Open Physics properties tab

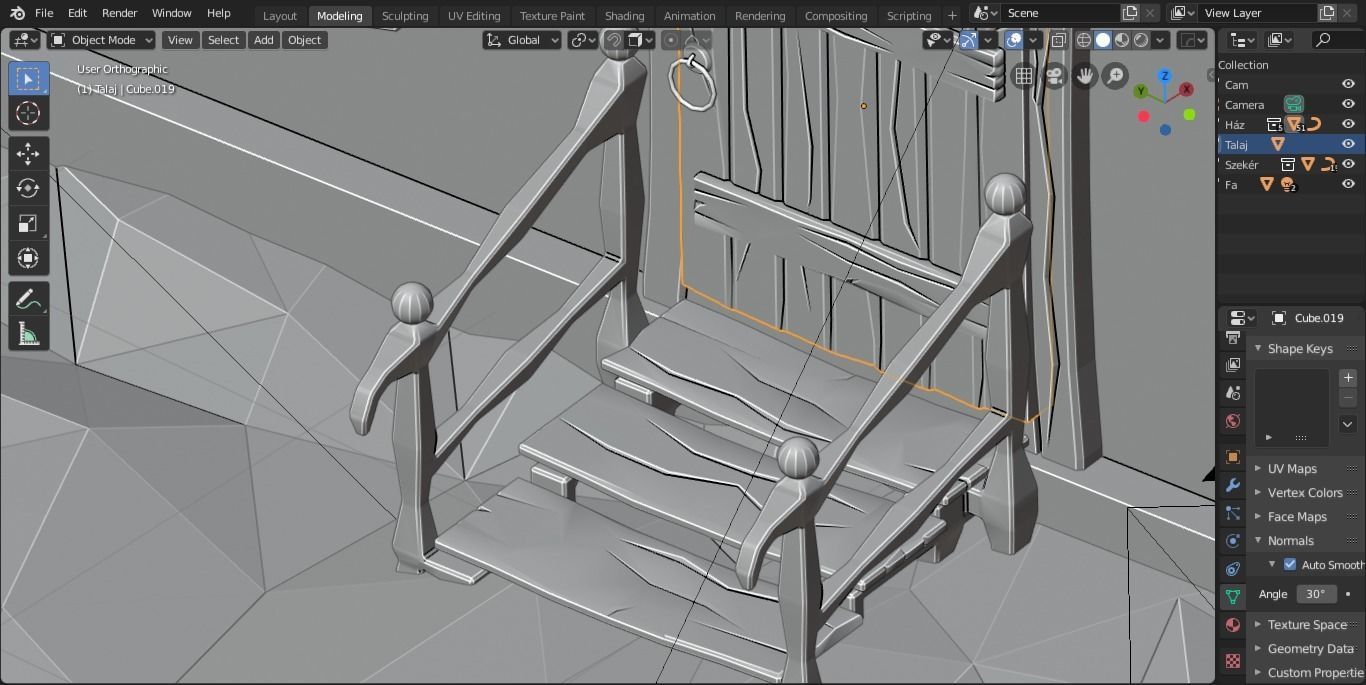pos(1232,541)
